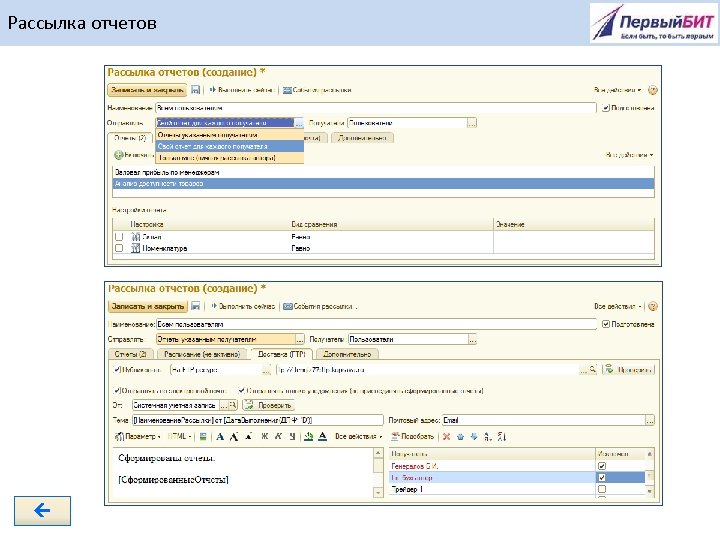Click Записать и закрыть button in lower form
Screen dimensions: 720x540
pyautogui.click(x=148, y=305)
